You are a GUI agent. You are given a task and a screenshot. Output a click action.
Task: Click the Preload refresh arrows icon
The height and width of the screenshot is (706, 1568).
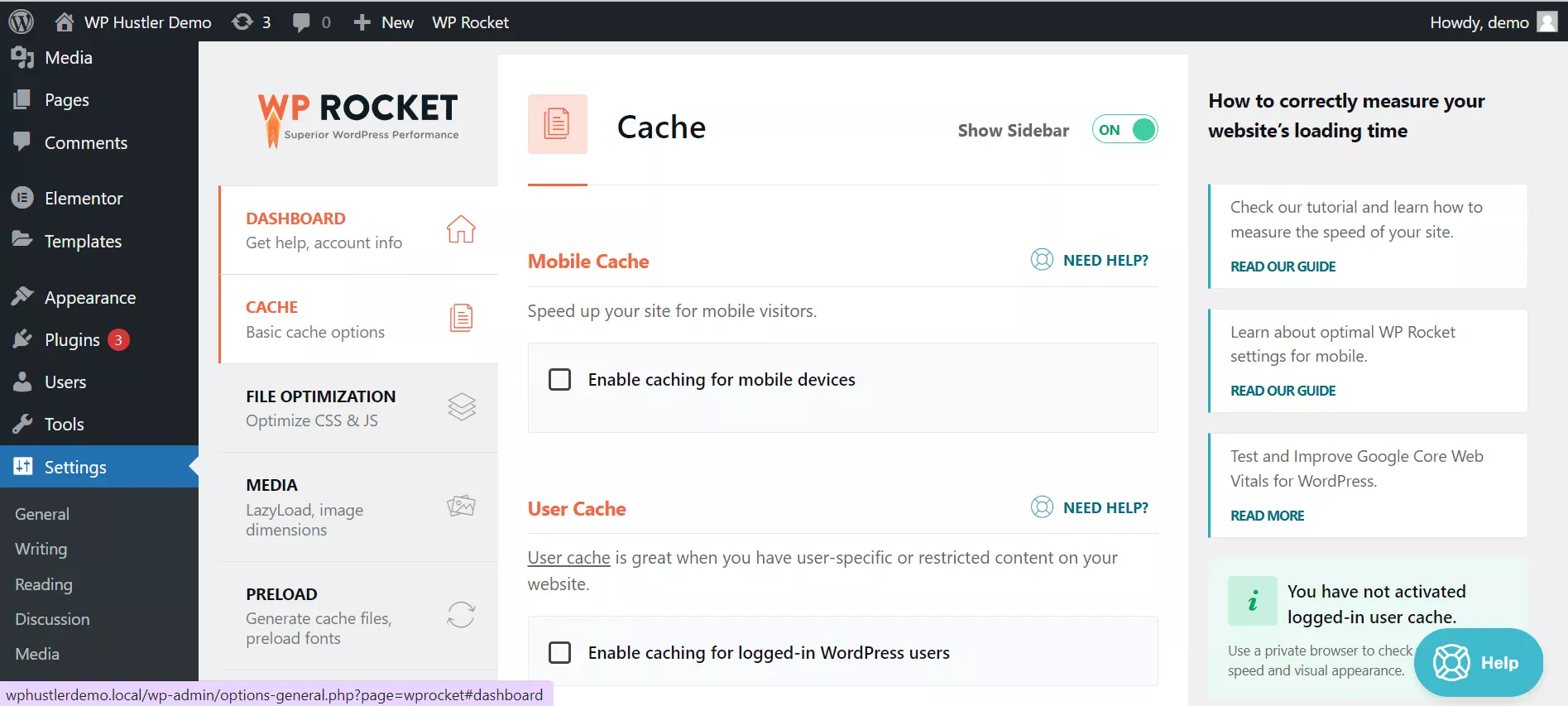[461, 615]
